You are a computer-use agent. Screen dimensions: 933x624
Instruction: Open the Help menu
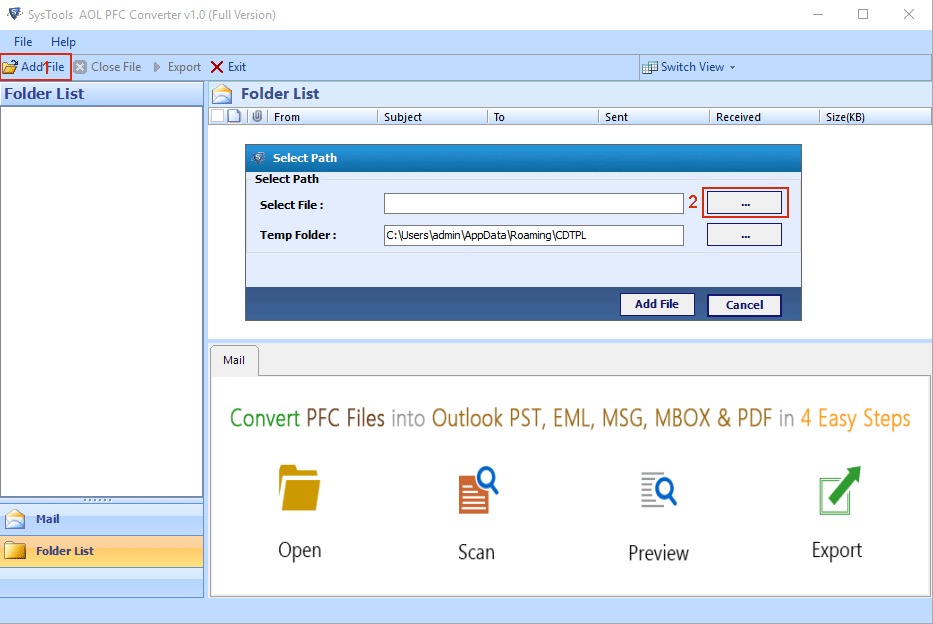(63, 42)
